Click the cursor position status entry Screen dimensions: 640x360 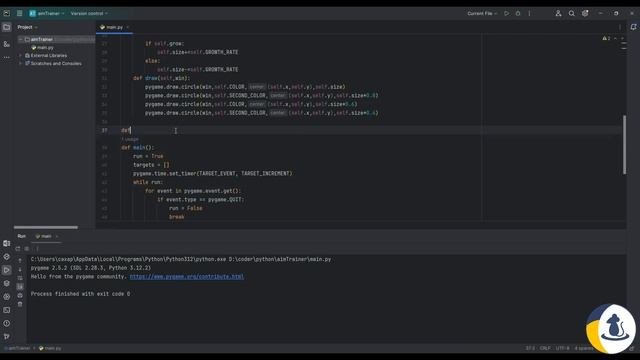tap(530, 349)
